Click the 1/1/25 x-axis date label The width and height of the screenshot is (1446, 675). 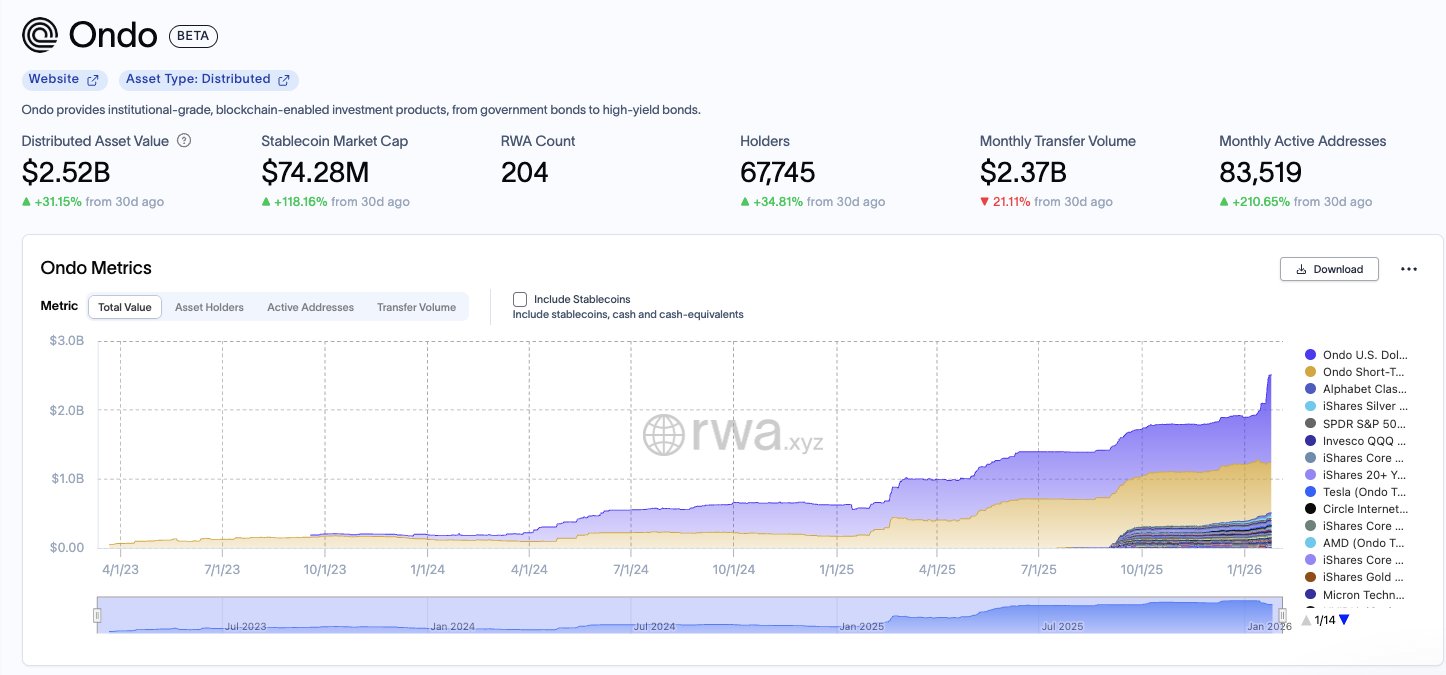836,568
